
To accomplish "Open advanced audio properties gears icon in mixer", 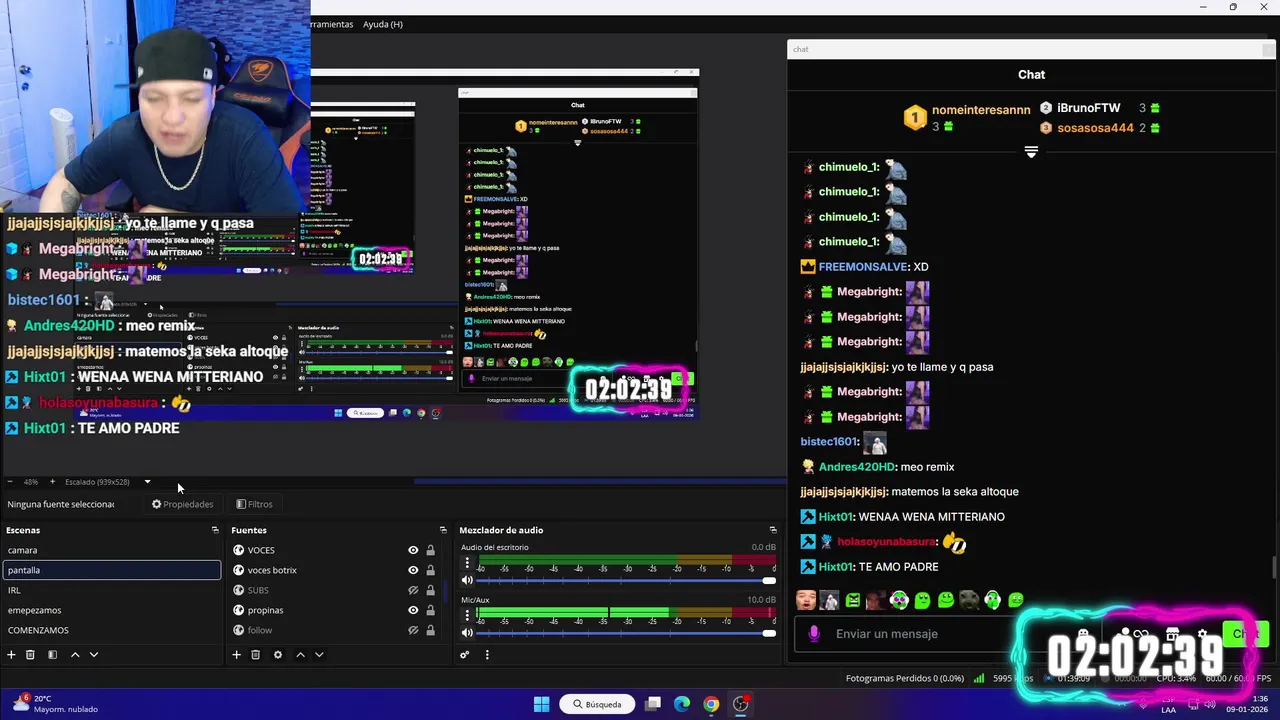I will coord(465,655).
